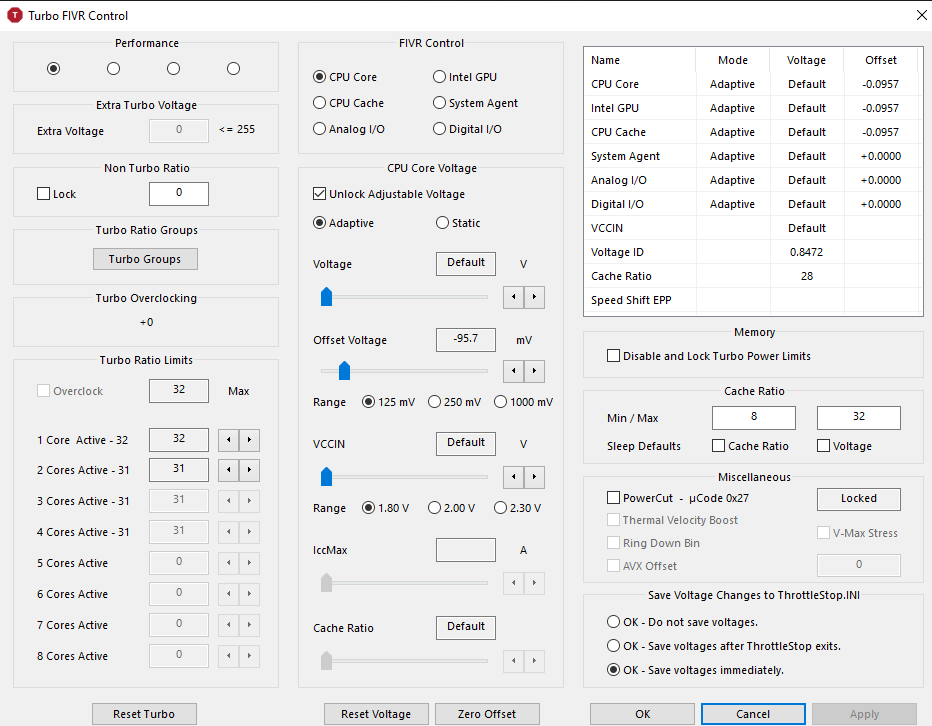The image size is (932, 726).
Task: Select Save voltages after ThrottleStop exits
Action: [724, 646]
